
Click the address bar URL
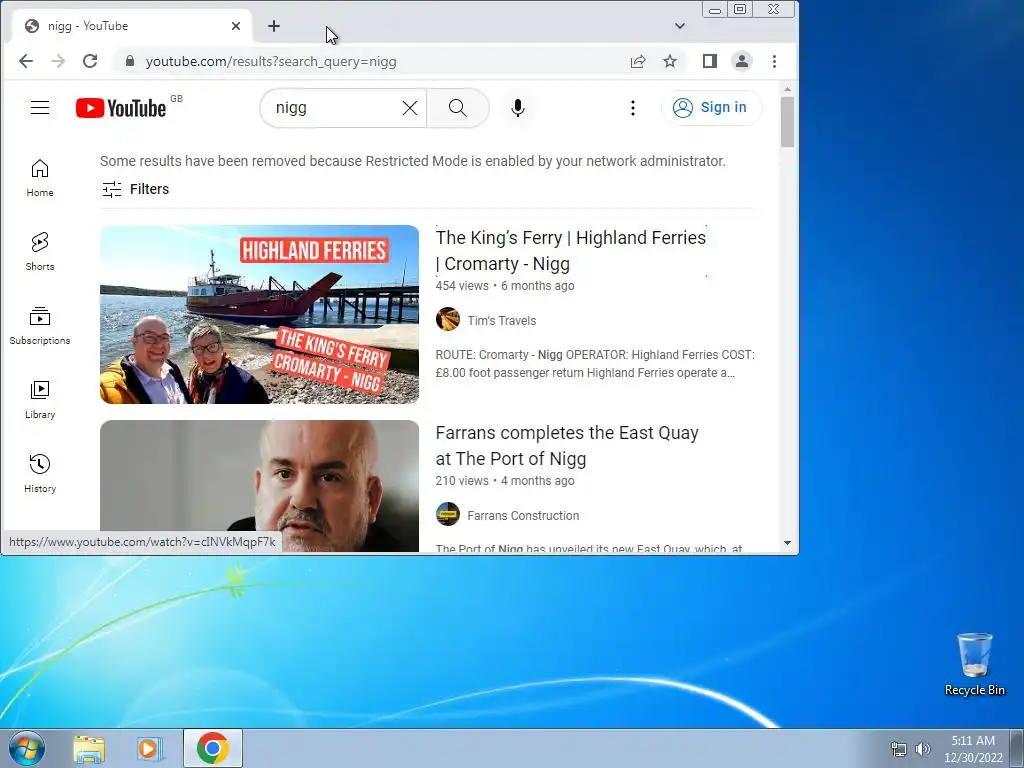point(270,61)
